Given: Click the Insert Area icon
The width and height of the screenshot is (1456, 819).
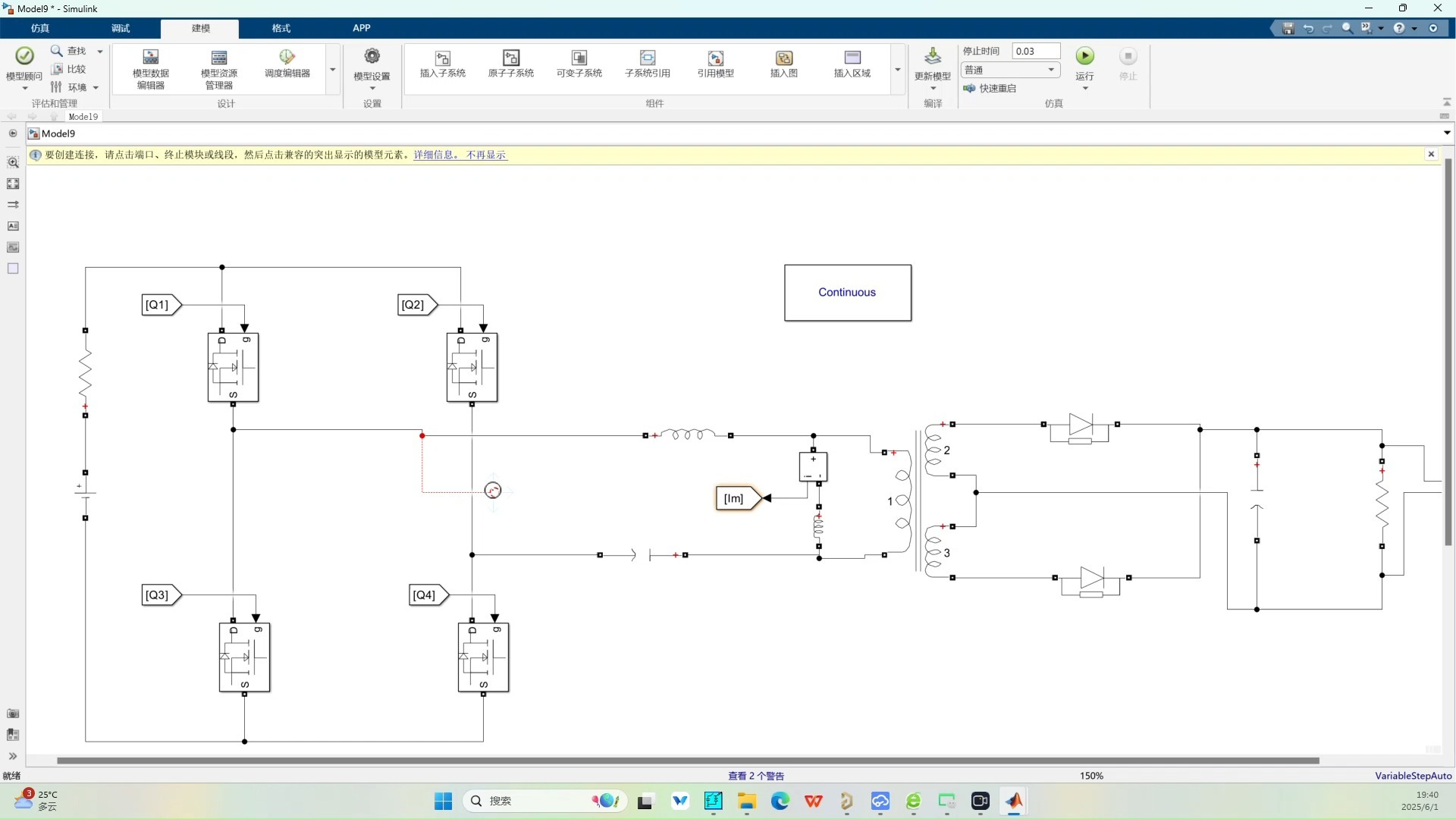Looking at the screenshot, I should click(852, 58).
